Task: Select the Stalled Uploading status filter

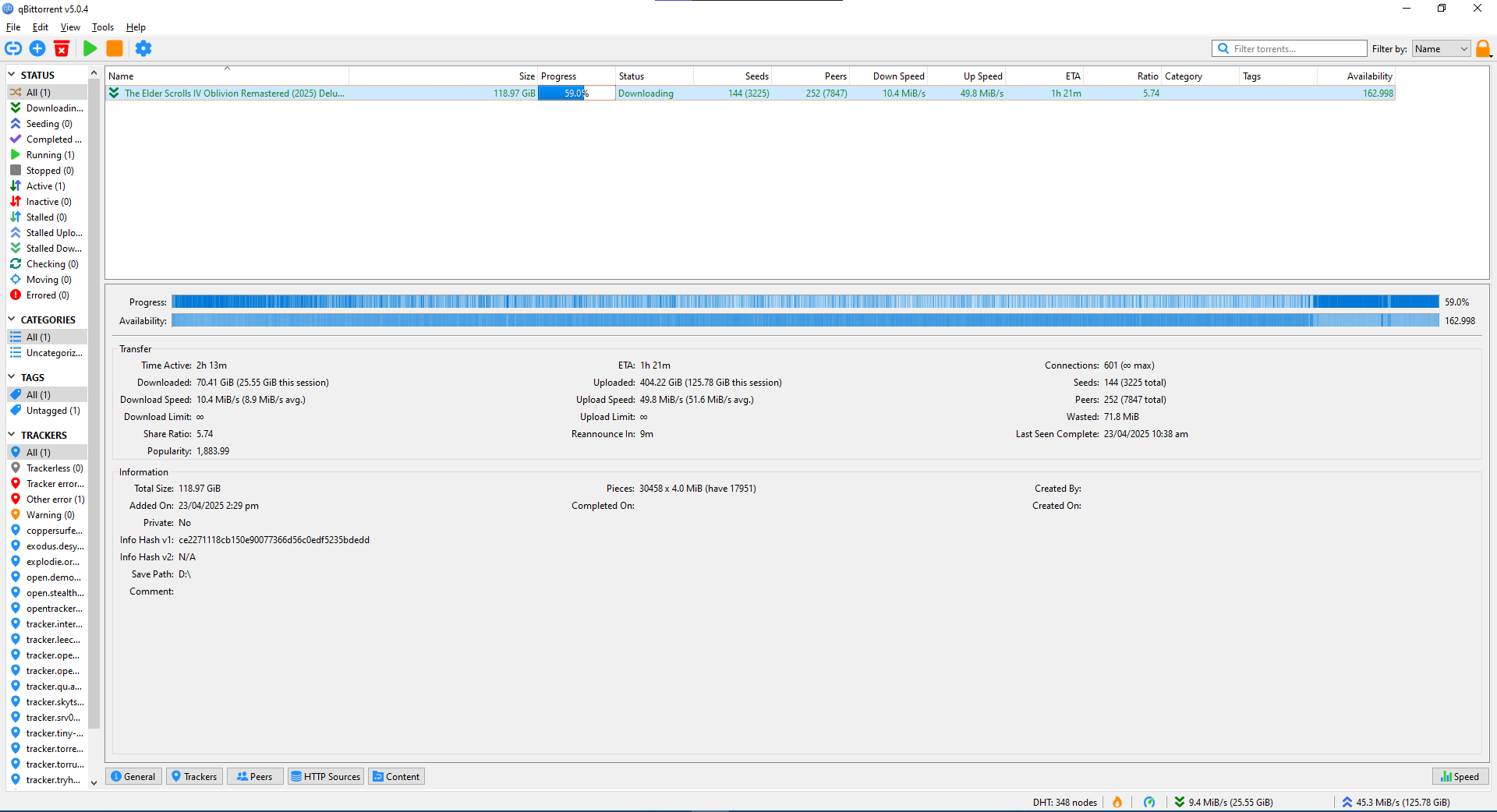Action: pos(47,233)
